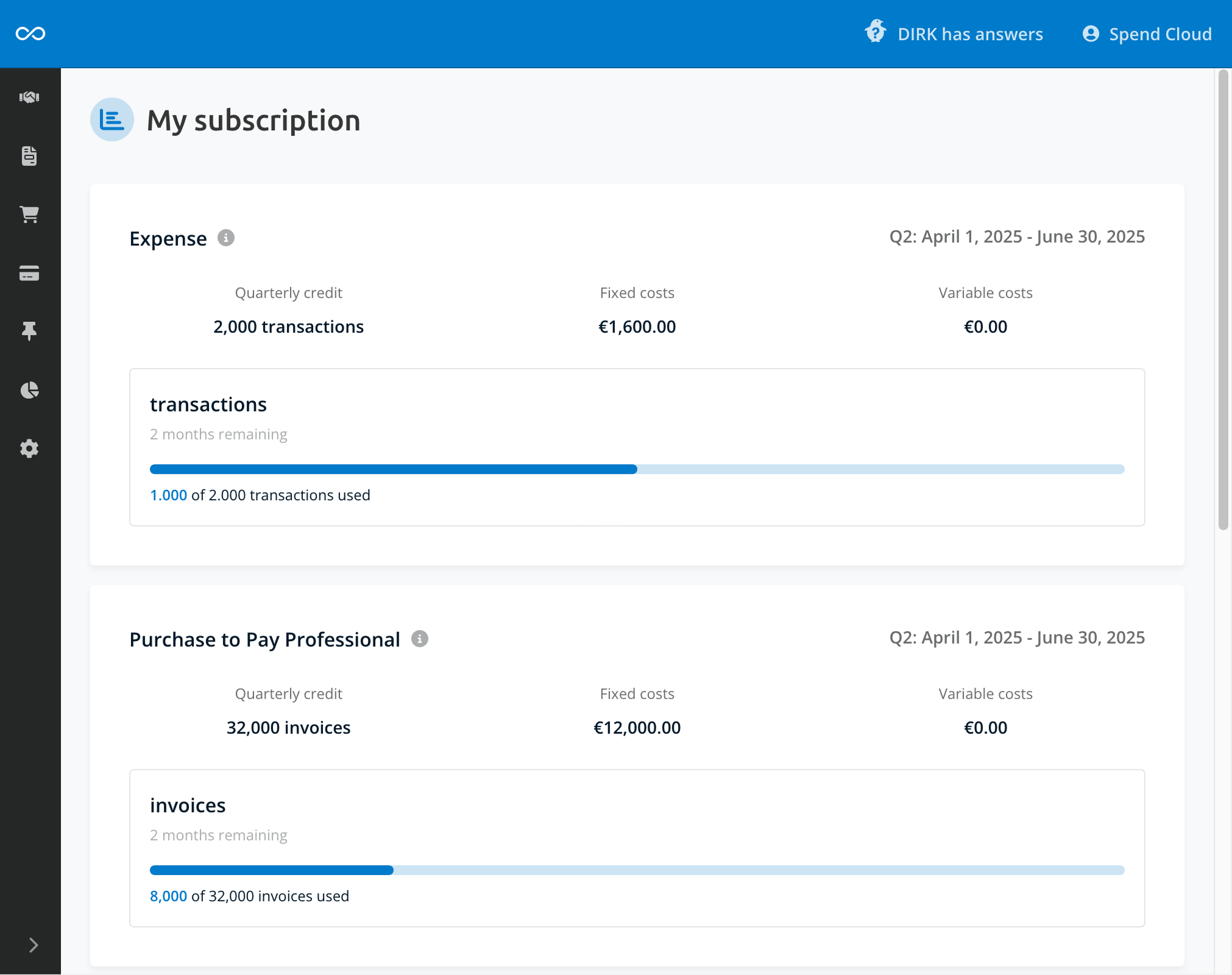Click the transactions usage progress bar
This screenshot has height=975, width=1232.
coord(637,469)
